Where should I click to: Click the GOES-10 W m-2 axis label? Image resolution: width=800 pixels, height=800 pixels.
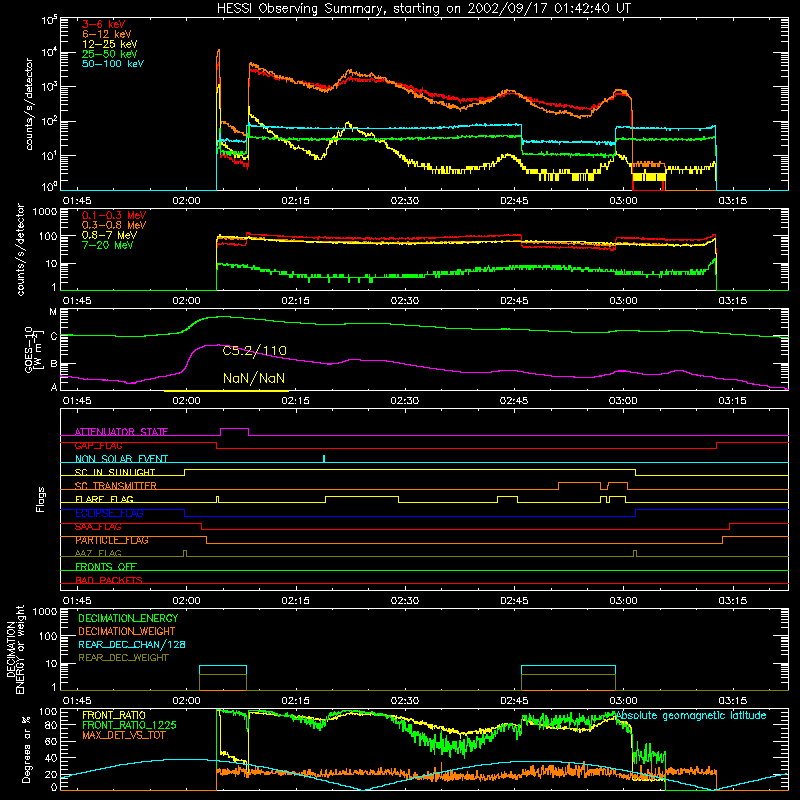coord(33,349)
